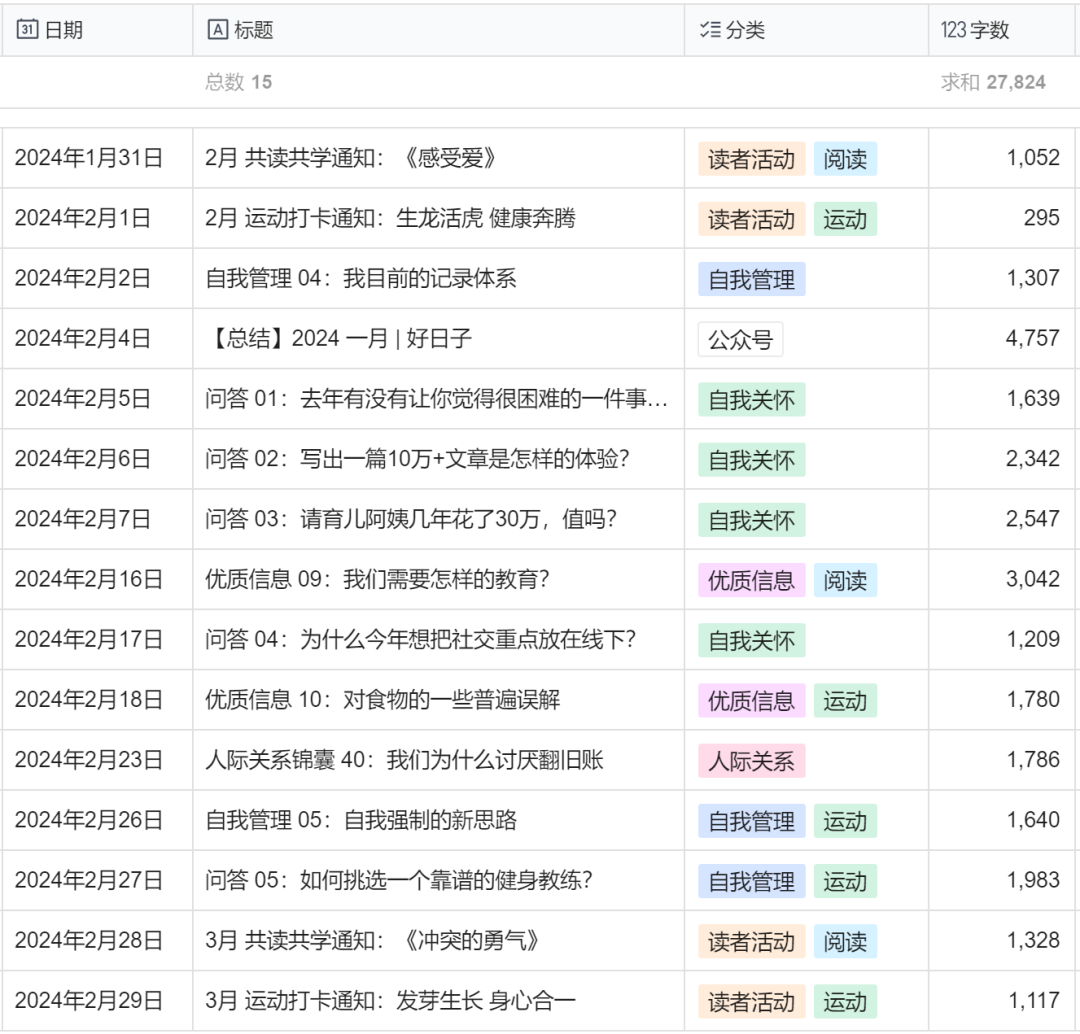This screenshot has width=1080, height=1034.
Task: Click the multi-select icon beside 分类
Action: (x=710, y=30)
